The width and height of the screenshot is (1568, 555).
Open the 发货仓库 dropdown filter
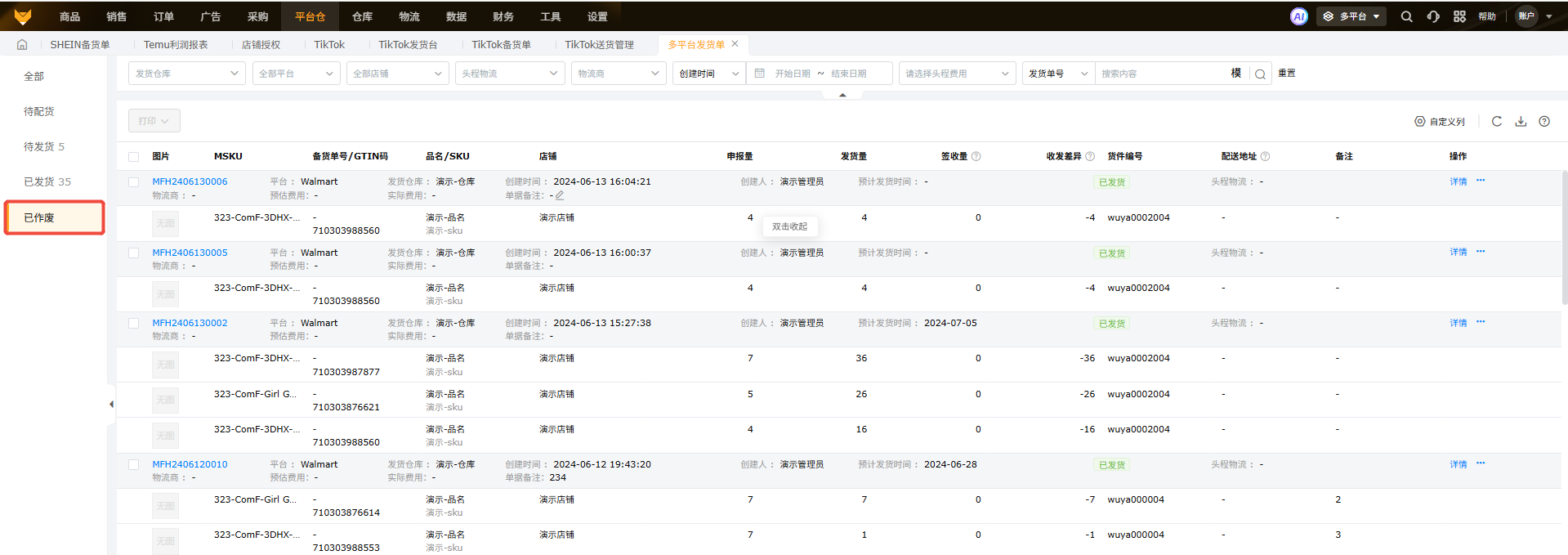tap(186, 74)
